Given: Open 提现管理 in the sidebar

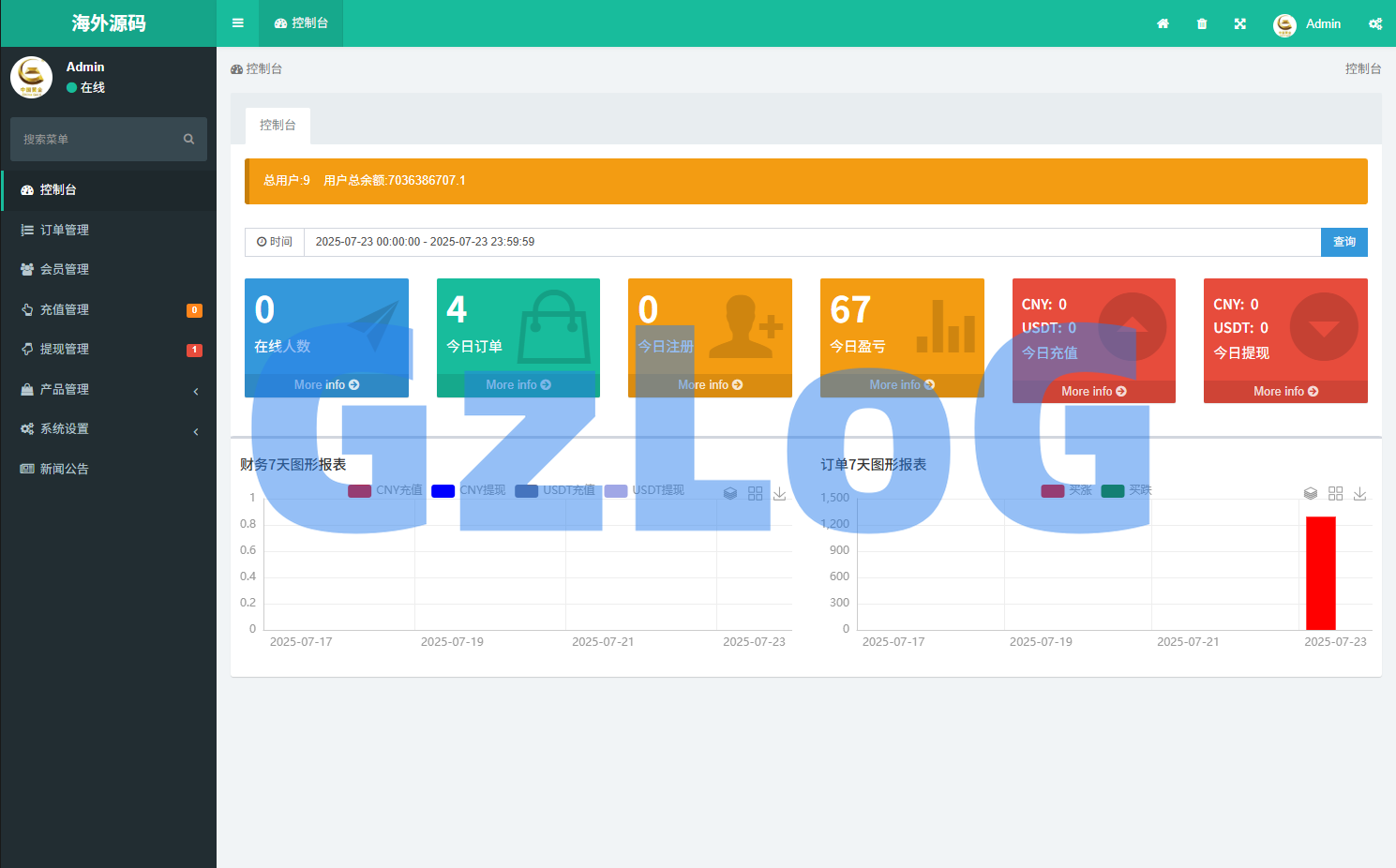Looking at the screenshot, I should (x=109, y=349).
